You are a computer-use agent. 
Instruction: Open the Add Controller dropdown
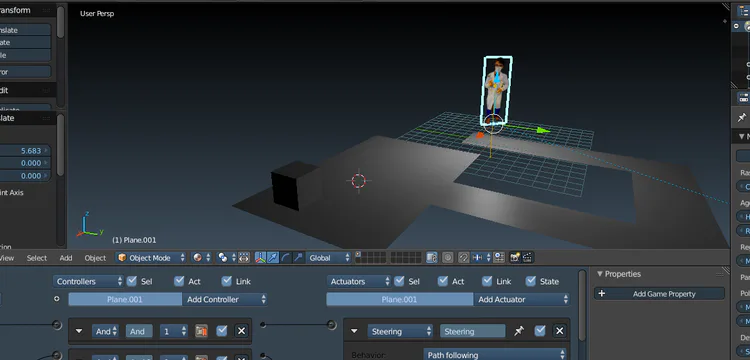224,299
